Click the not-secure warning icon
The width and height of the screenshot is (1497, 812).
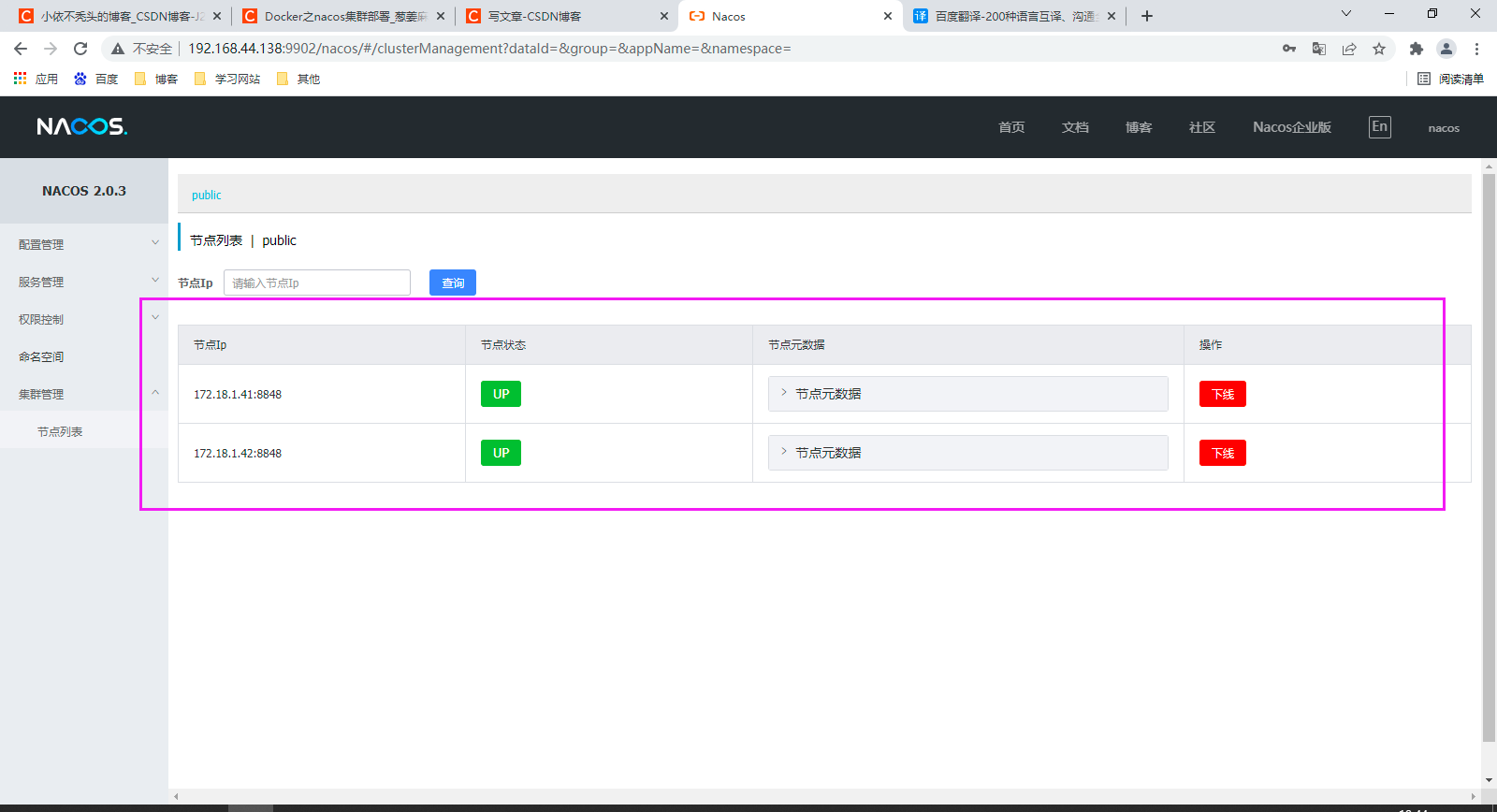tap(118, 49)
